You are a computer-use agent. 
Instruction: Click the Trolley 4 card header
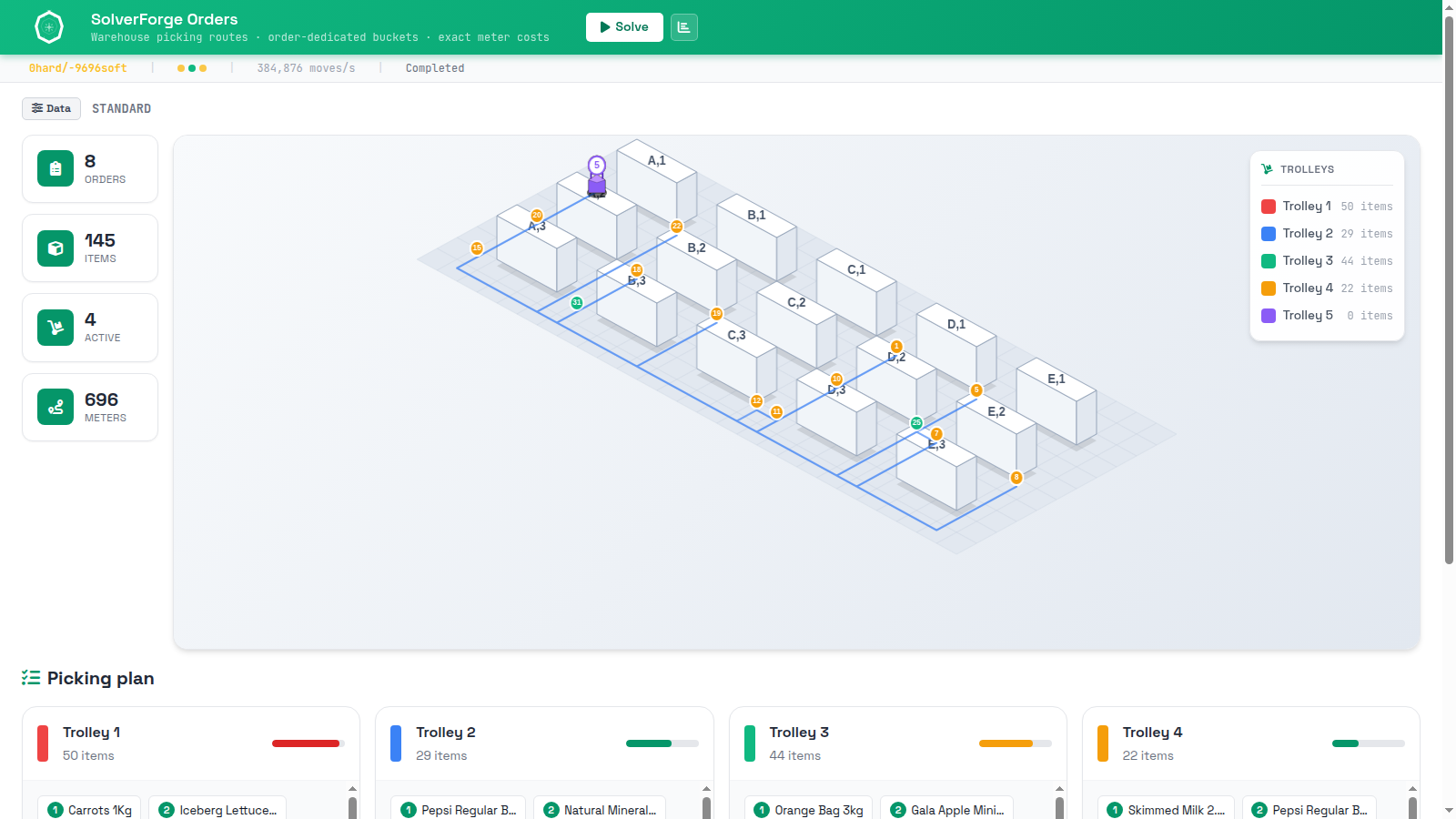pos(1250,743)
